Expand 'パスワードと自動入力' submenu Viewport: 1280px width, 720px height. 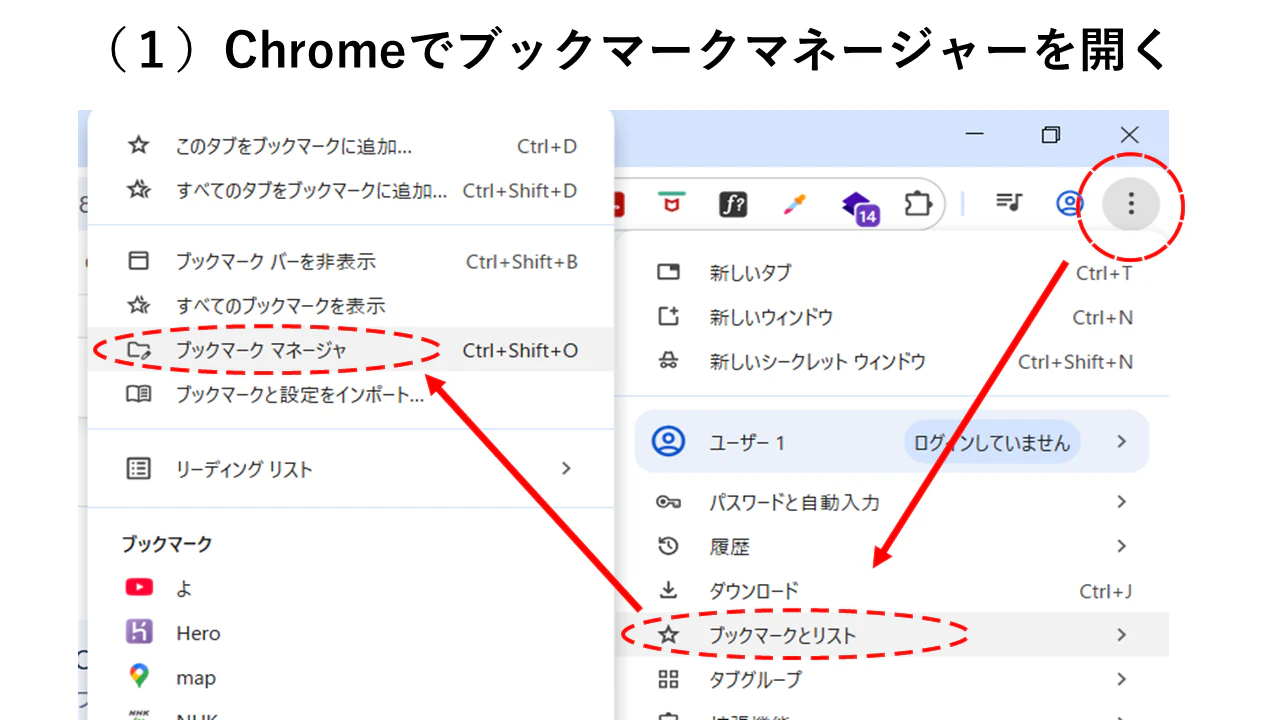coord(892,502)
